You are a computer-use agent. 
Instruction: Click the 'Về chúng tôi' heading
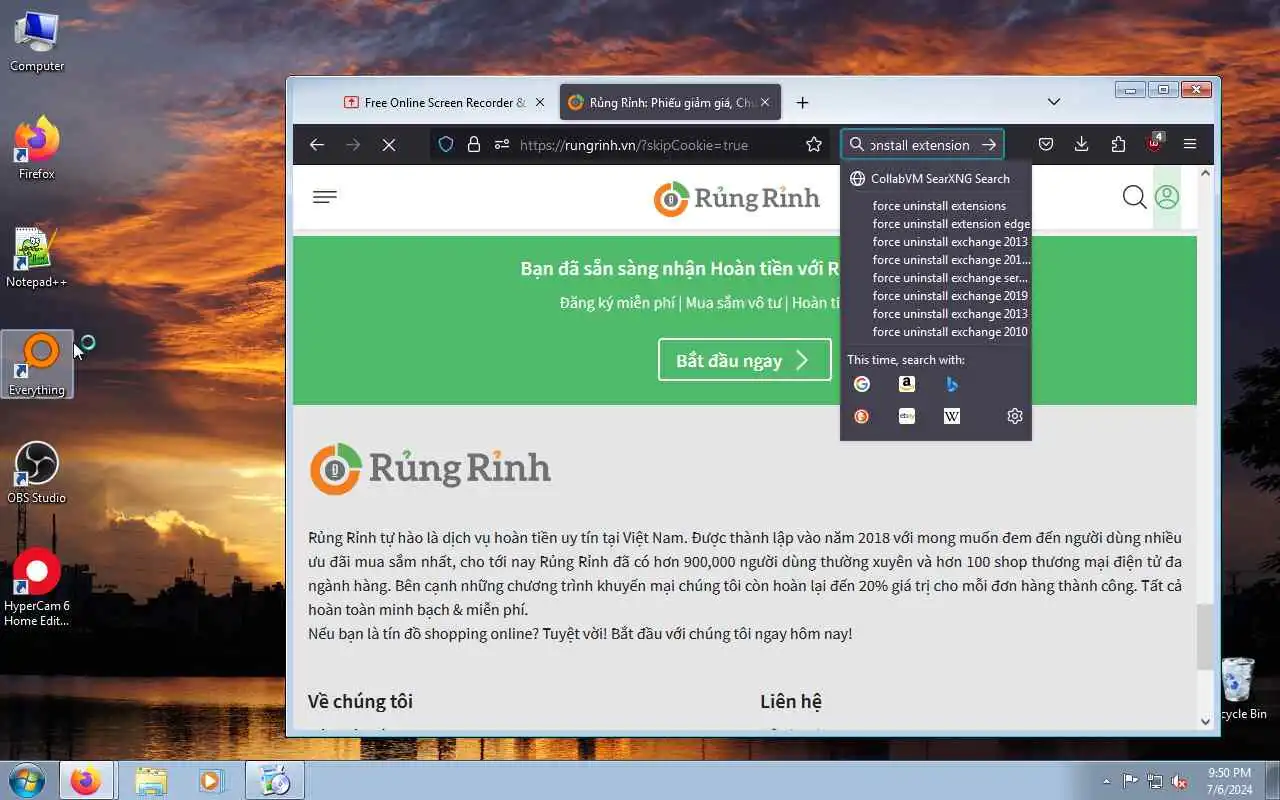360,701
